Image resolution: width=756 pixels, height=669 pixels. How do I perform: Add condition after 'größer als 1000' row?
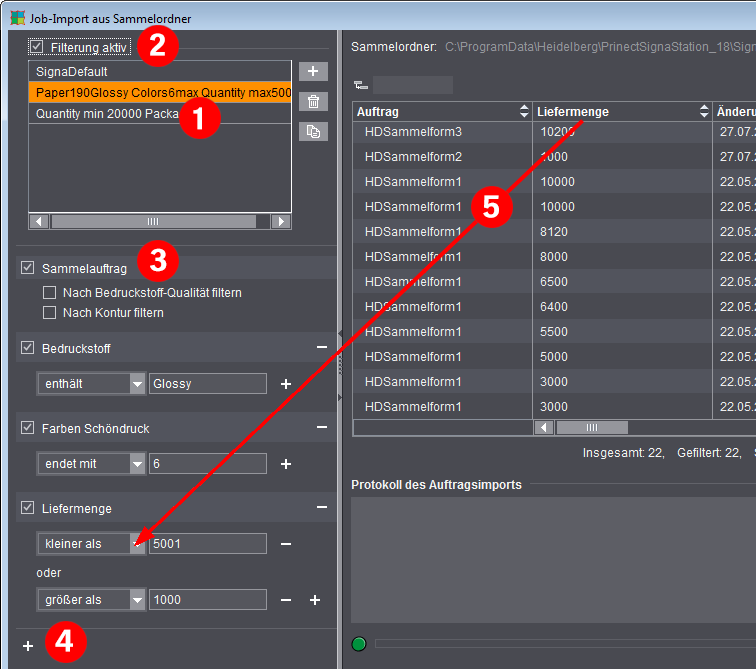coord(315,600)
